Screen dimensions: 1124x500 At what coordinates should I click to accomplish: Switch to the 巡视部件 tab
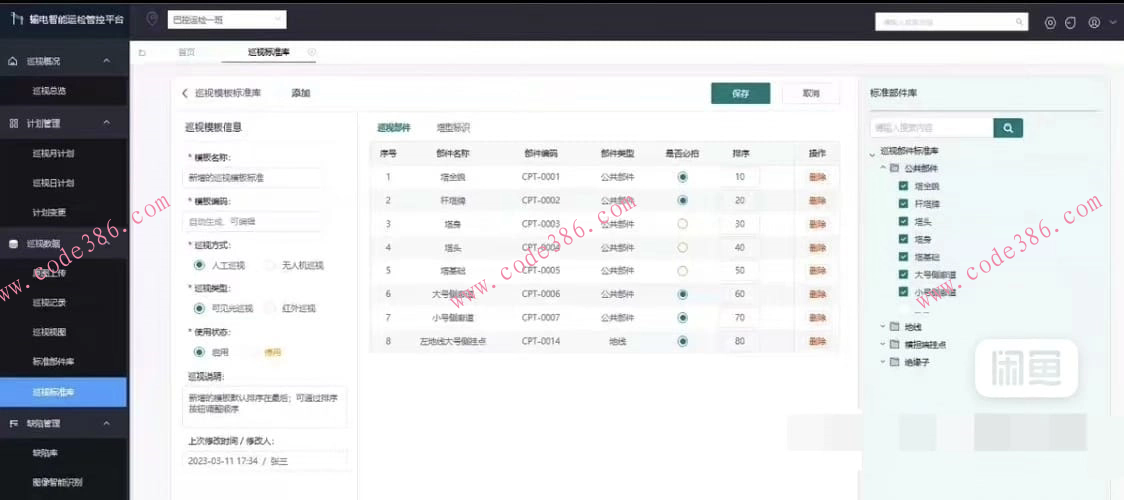point(394,128)
